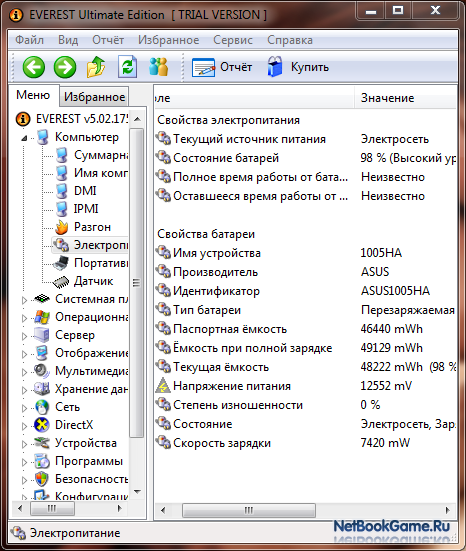Expand the Отображение node
This screenshot has width=466, height=551.
coord(24,354)
